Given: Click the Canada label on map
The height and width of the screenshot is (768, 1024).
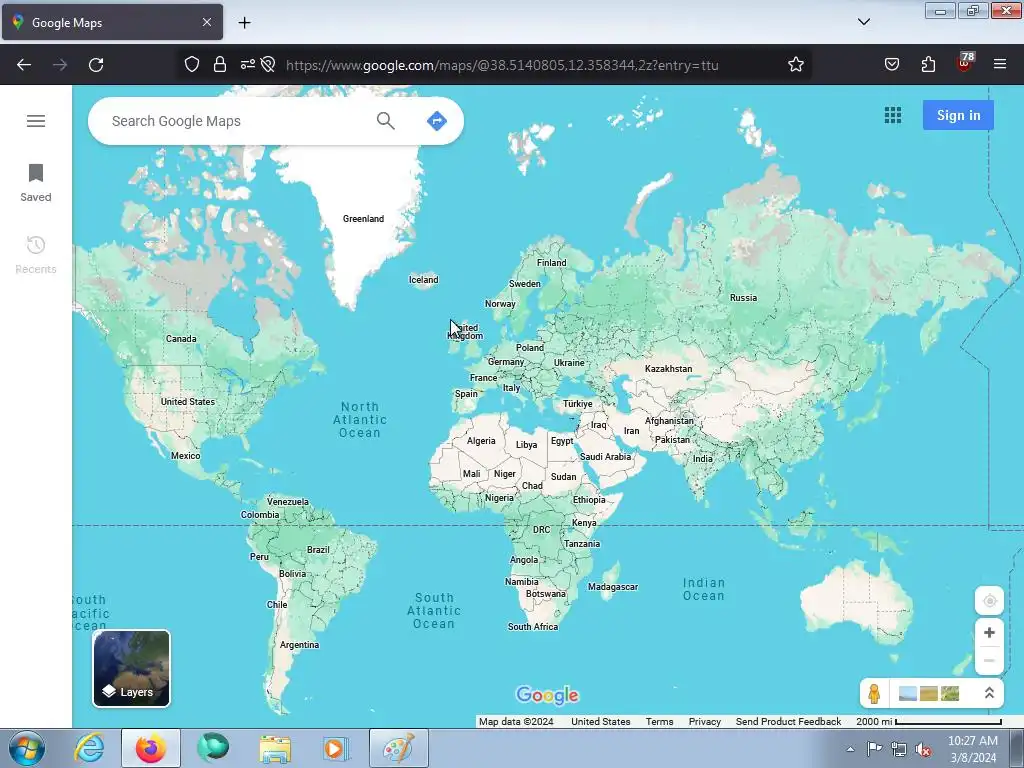Looking at the screenshot, I should coord(181,339).
